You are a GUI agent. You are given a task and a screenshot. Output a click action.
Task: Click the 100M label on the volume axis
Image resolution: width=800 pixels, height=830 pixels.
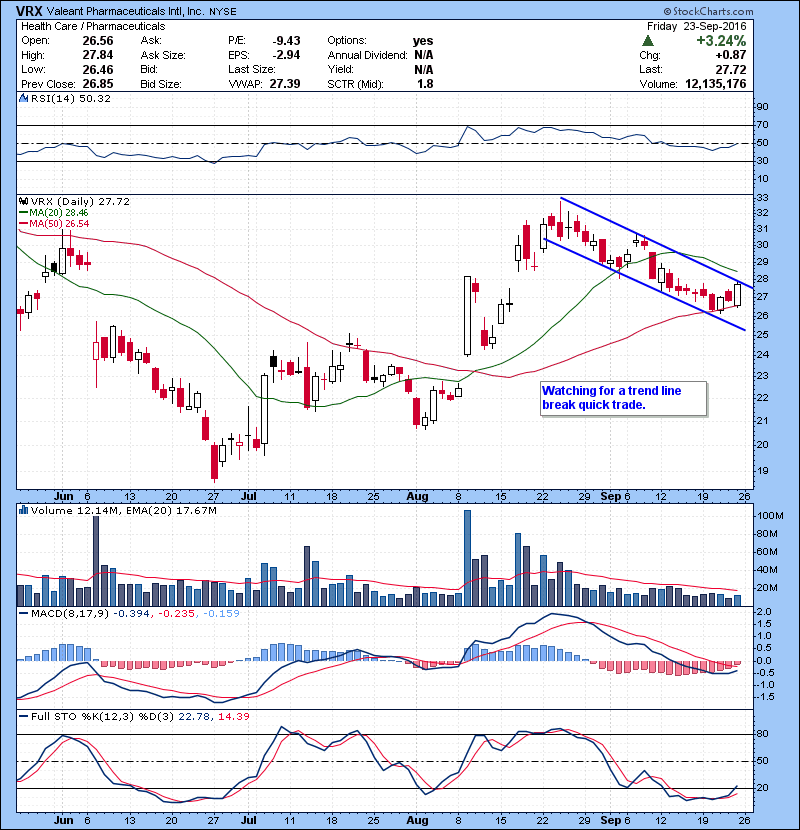coord(770,516)
